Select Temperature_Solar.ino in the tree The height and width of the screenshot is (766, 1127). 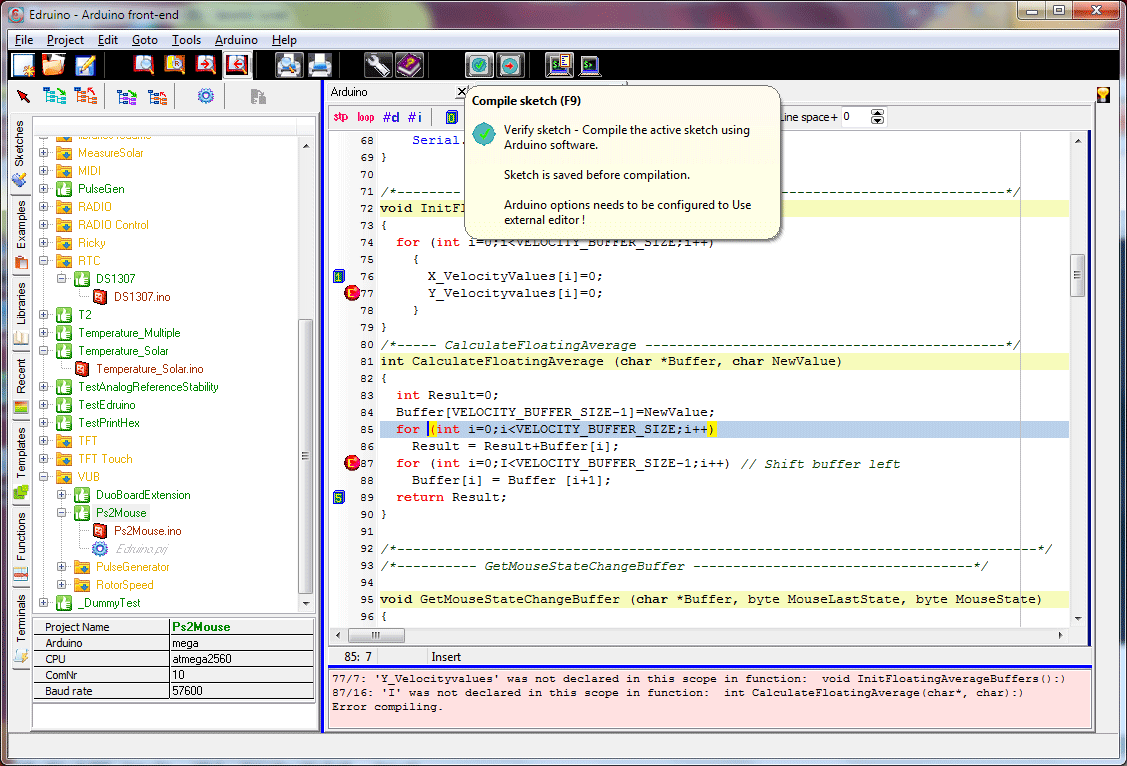coord(150,369)
